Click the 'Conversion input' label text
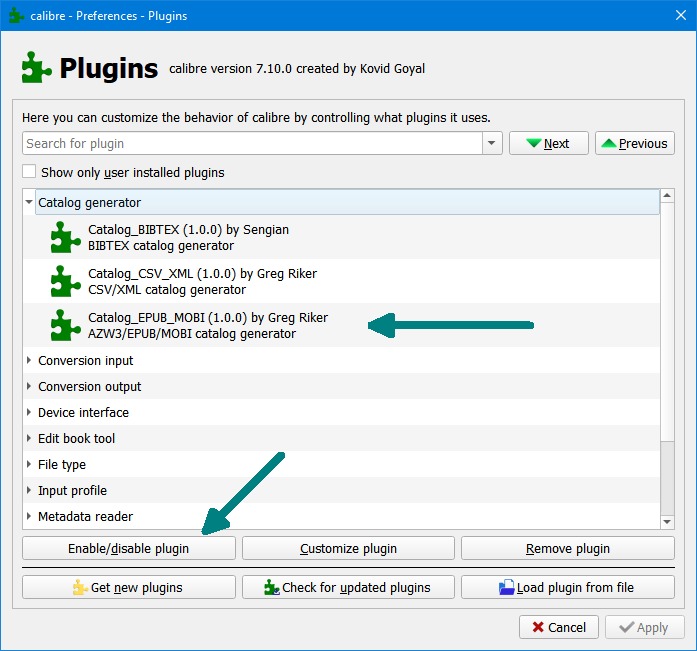The height and width of the screenshot is (651, 697). pyautogui.click(x=85, y=361)
